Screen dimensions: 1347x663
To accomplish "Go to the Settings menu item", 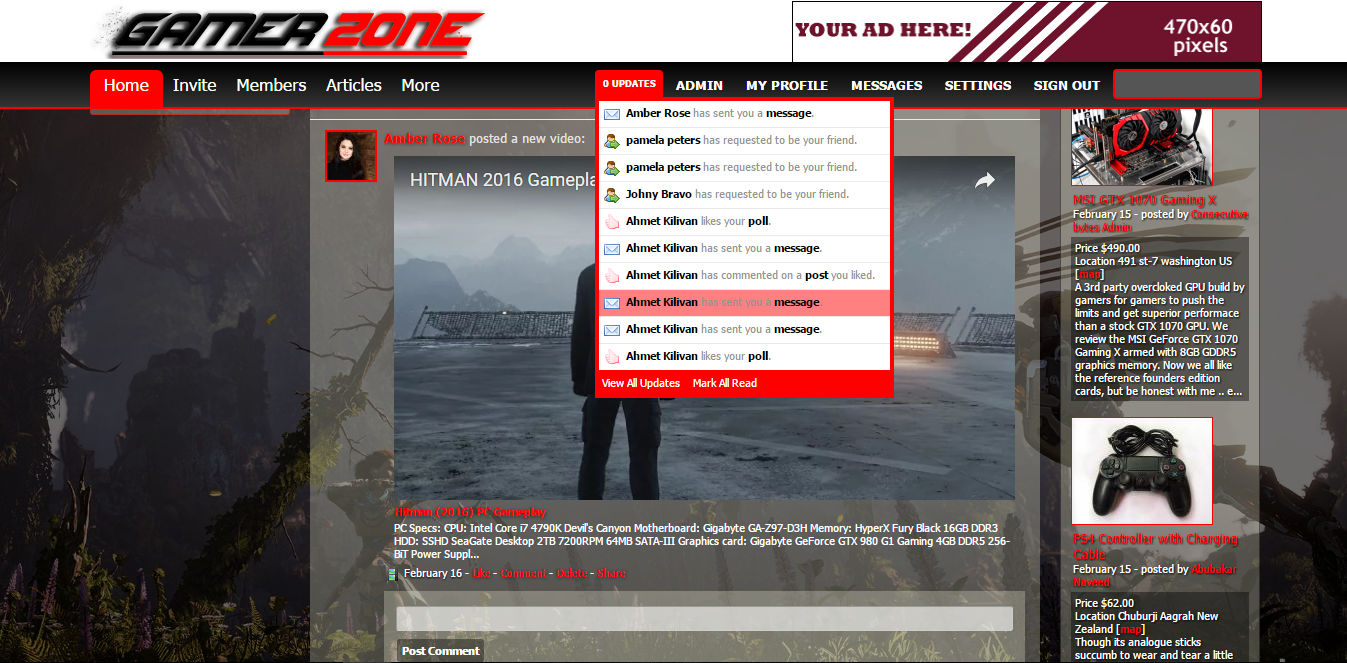I will (977, 86).
